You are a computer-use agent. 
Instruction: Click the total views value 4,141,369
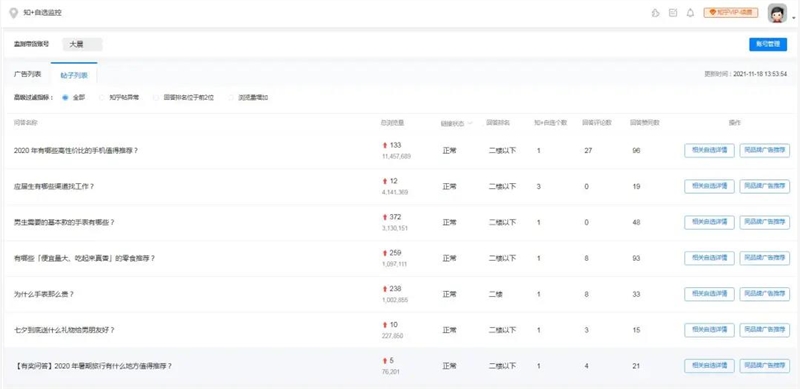[395, 192]
